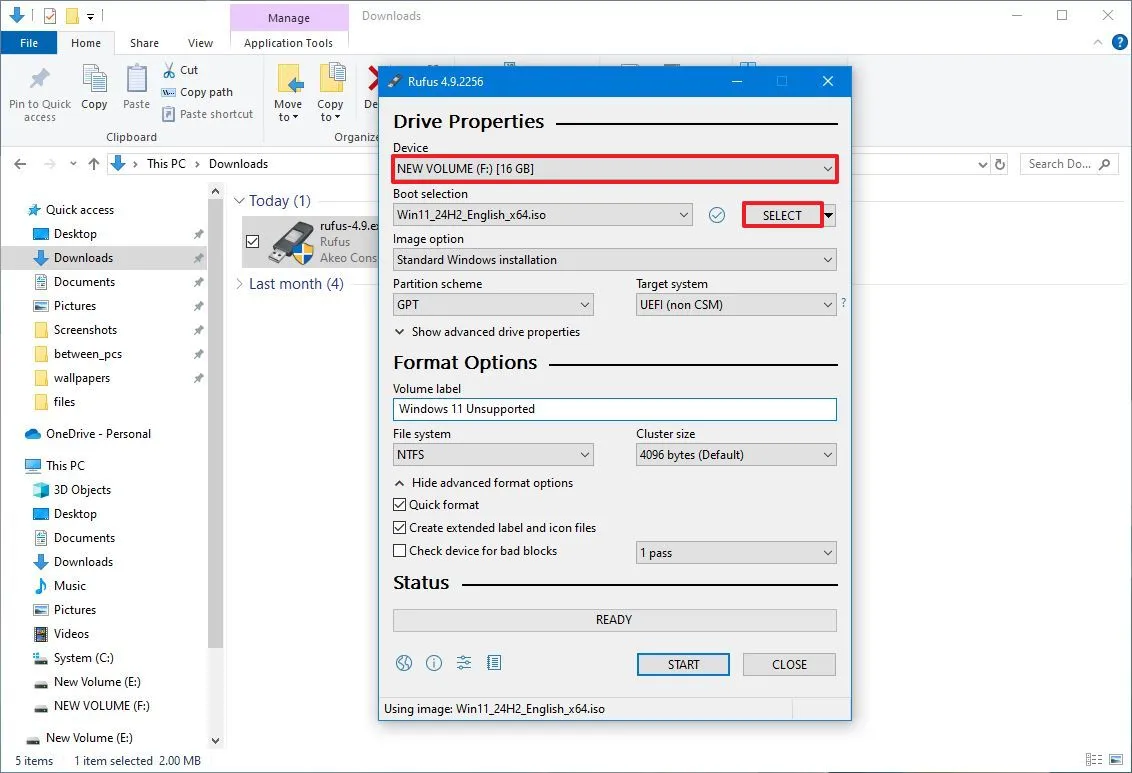
Task: Open the Rufus about info icon
Action: tap(434, 663)
